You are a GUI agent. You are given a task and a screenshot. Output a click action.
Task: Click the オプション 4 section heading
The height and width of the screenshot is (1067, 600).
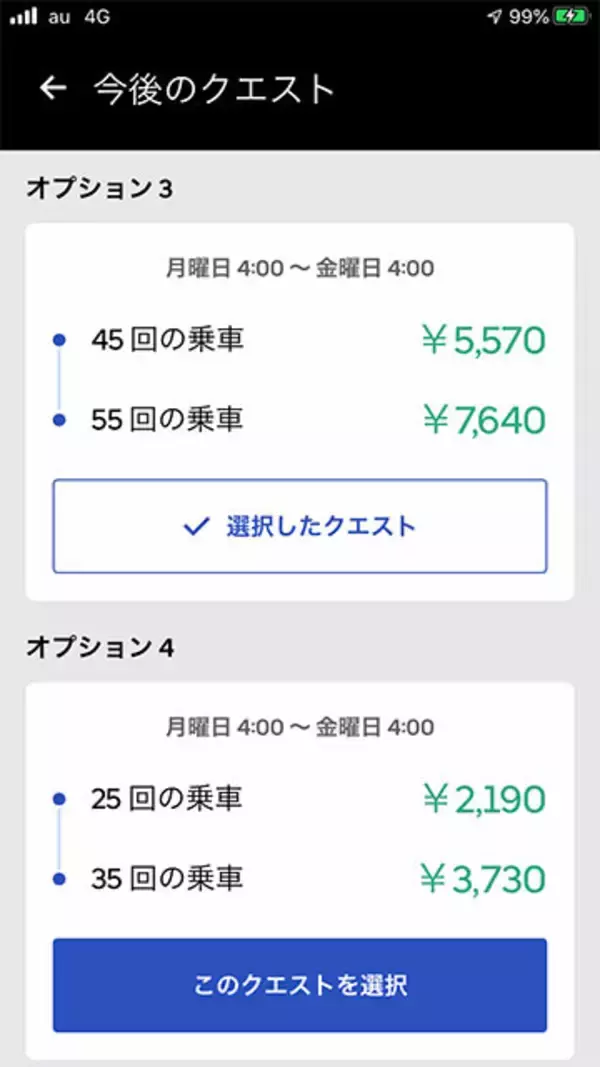100,647
